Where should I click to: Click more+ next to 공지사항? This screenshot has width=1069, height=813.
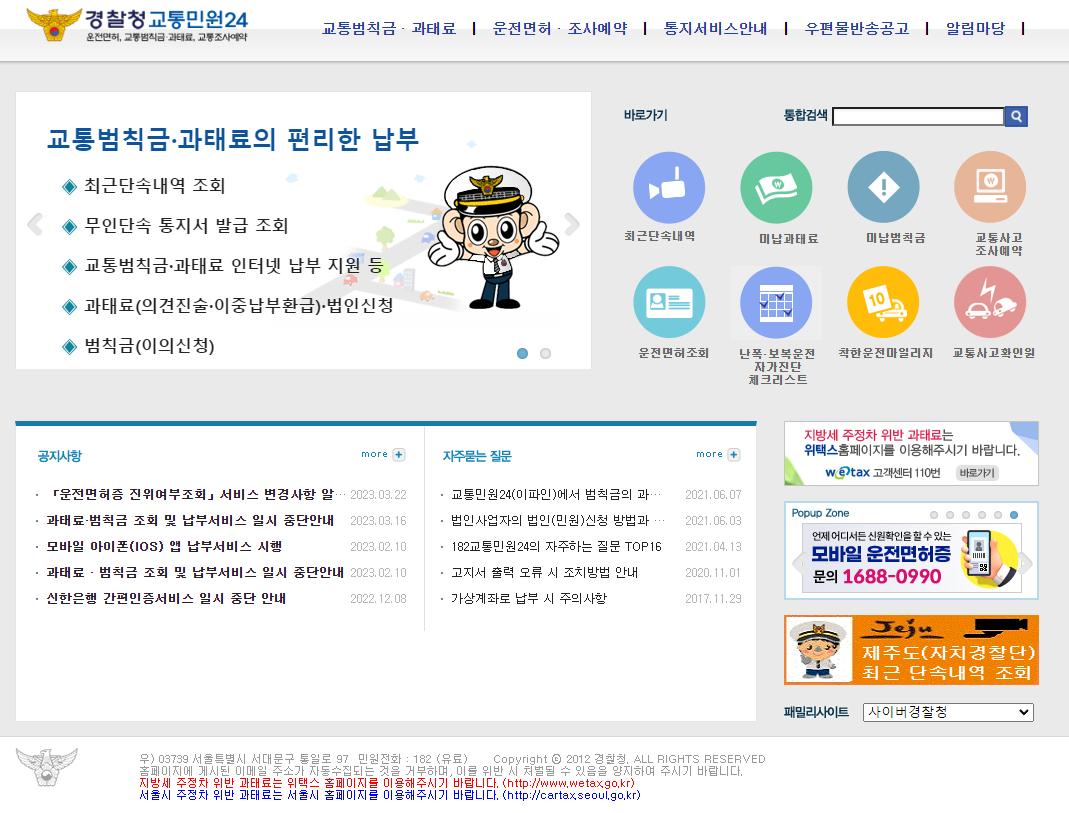[382, 453]
